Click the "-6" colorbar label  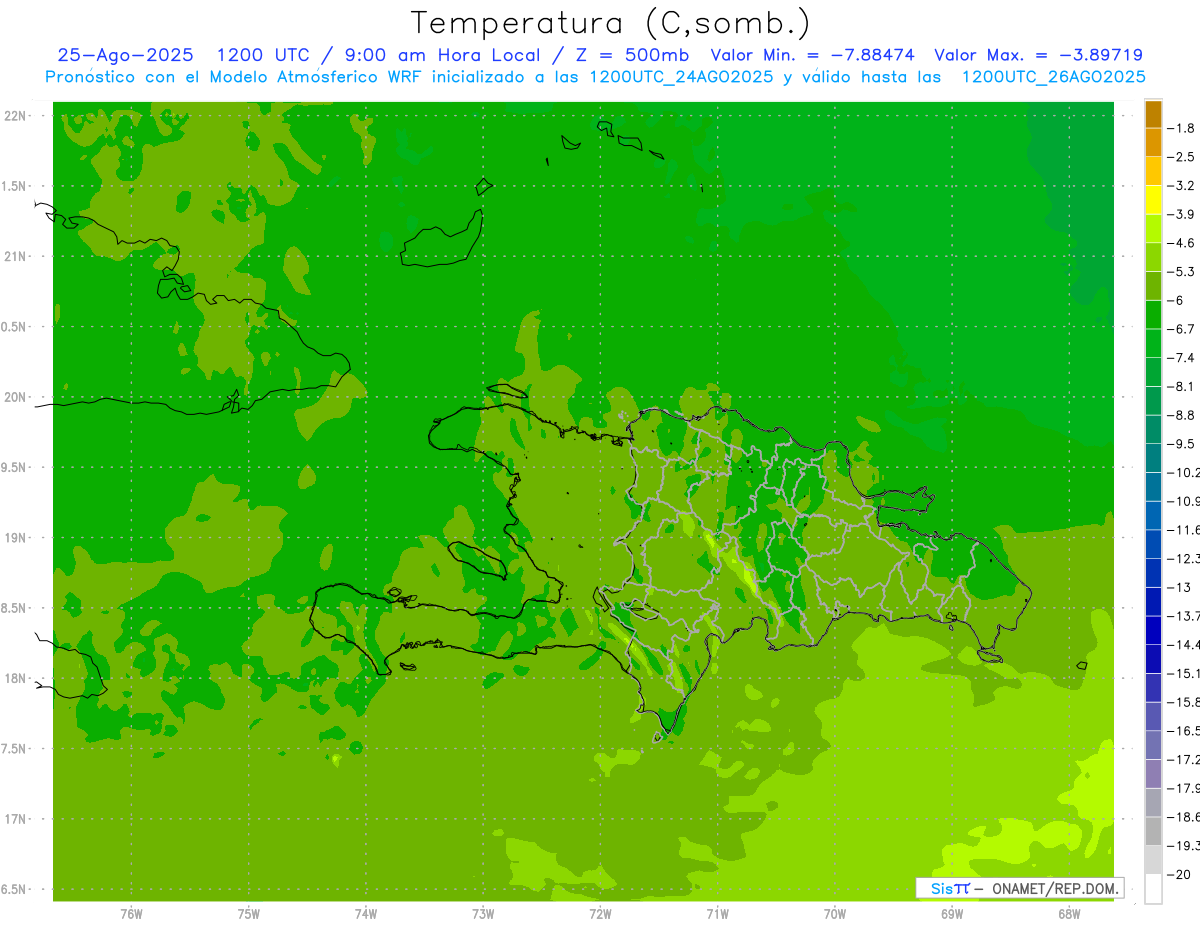point(1177,300)
